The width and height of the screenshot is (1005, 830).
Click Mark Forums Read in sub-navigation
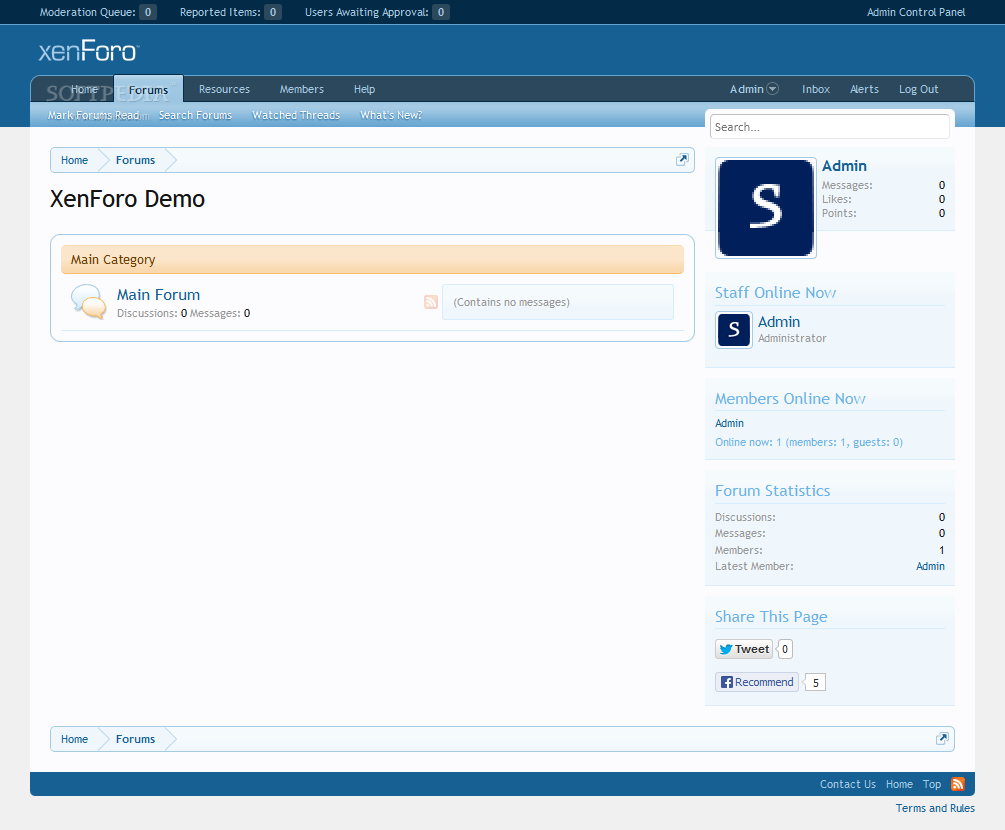pyautogui.click(x=93, y=115)
